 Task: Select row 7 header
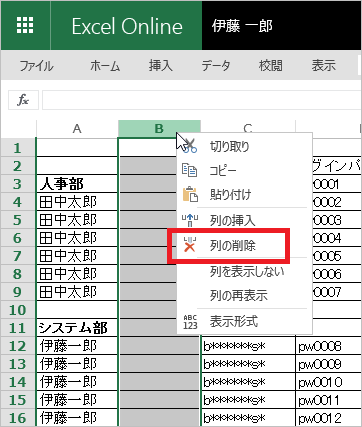[x=18, y=256]
